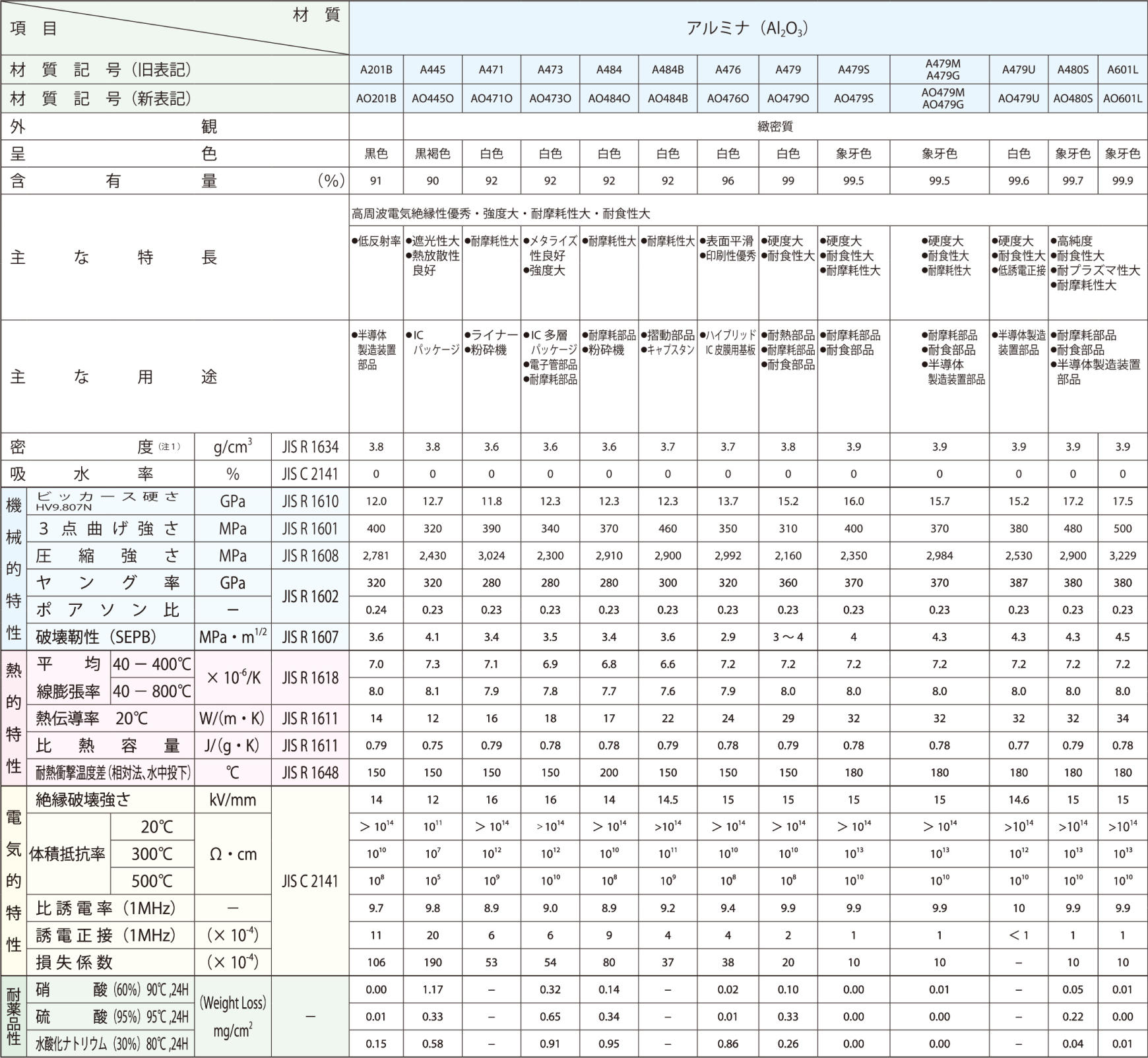This screenshot has width=1148, height=1058.
Task: Click the JIS R 1618 standard label
Action: point(310,678)
